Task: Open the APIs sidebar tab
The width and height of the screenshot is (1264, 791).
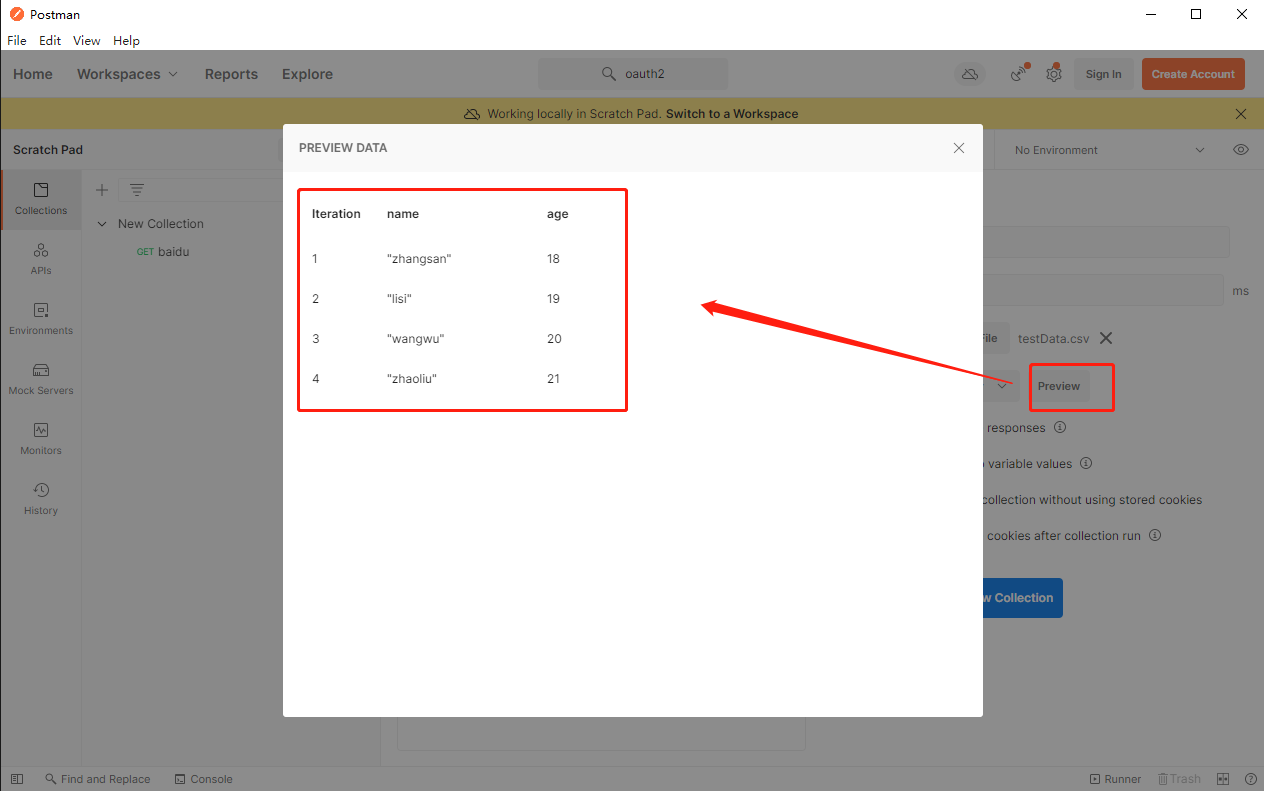Action: pyautogui.click(x=41, y=259)
